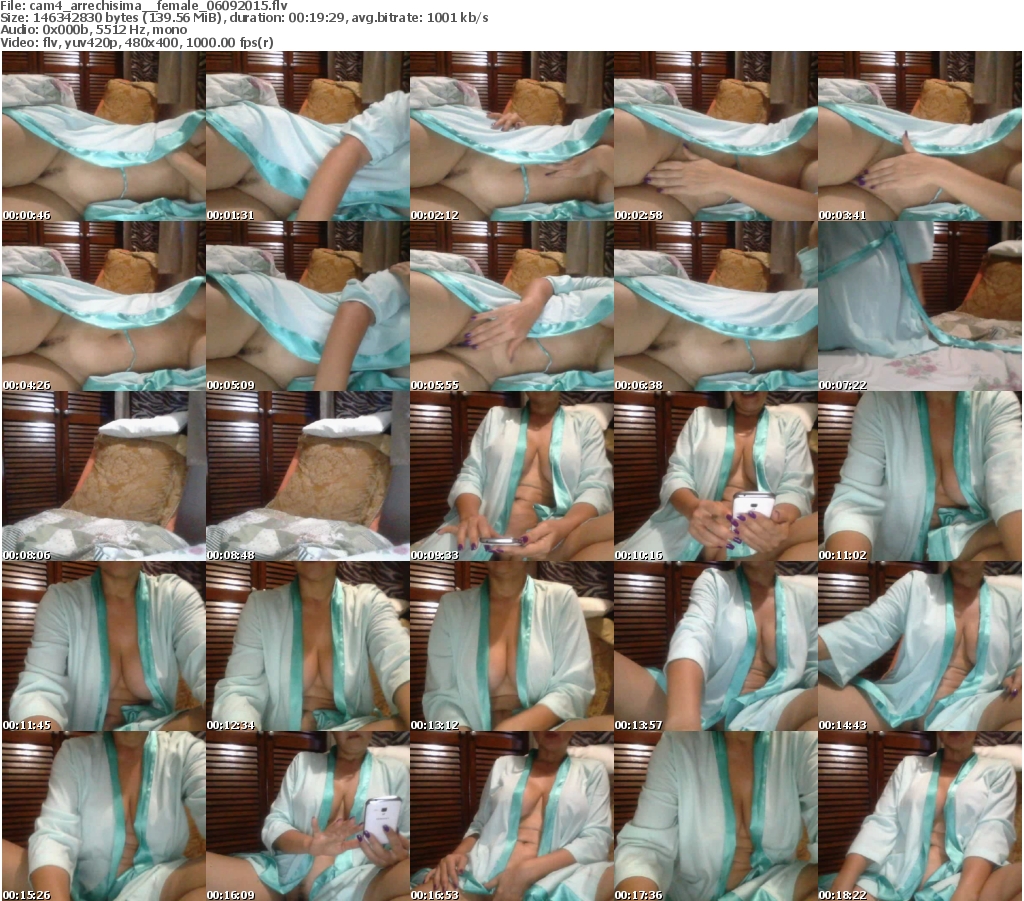Select the frame stamped 00:12:34
Image resolution: width=1024 pixels, height=901 pixels.
[308, 646]
